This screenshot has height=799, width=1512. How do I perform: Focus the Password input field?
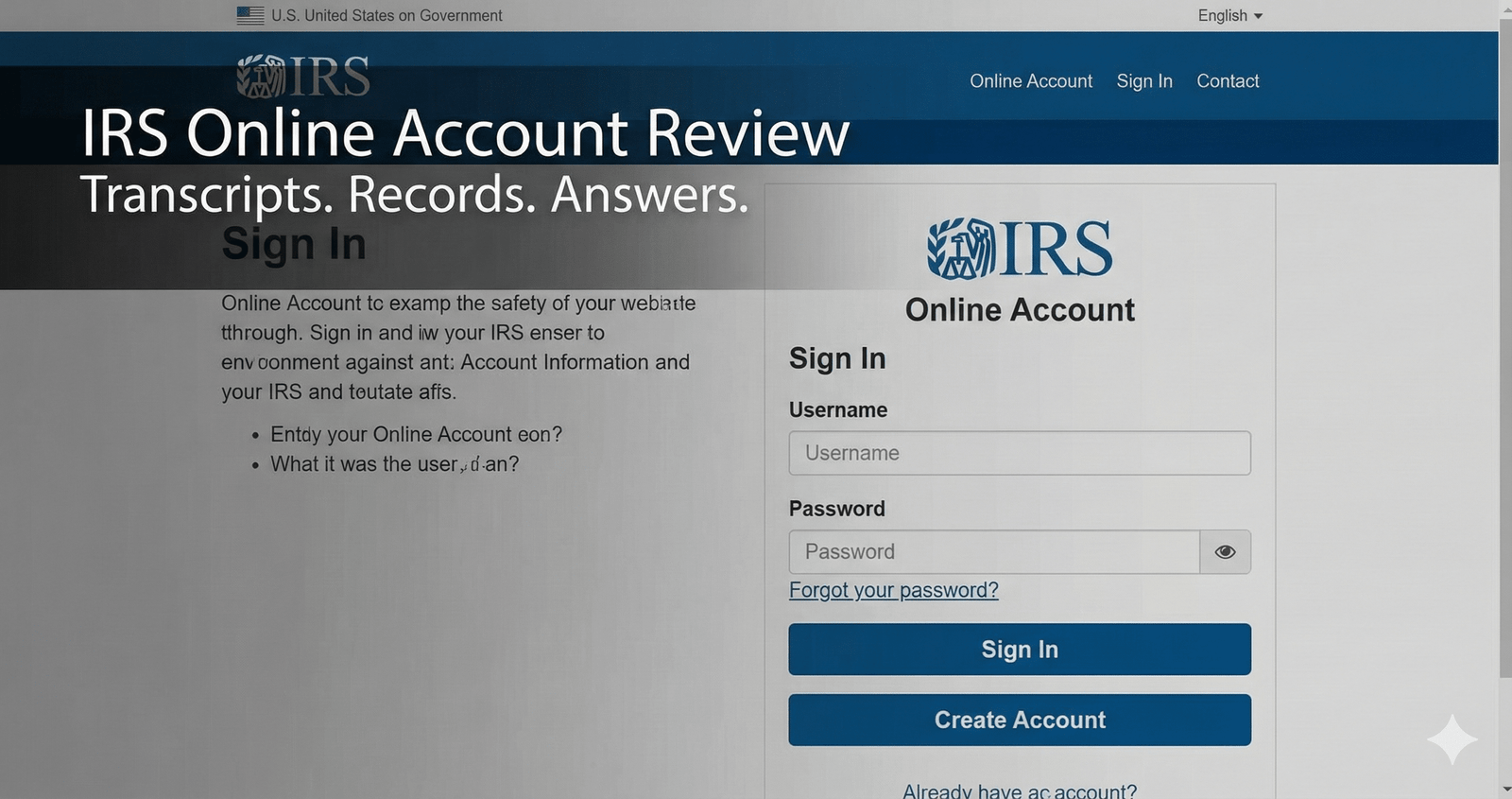(x=994, y=551)
